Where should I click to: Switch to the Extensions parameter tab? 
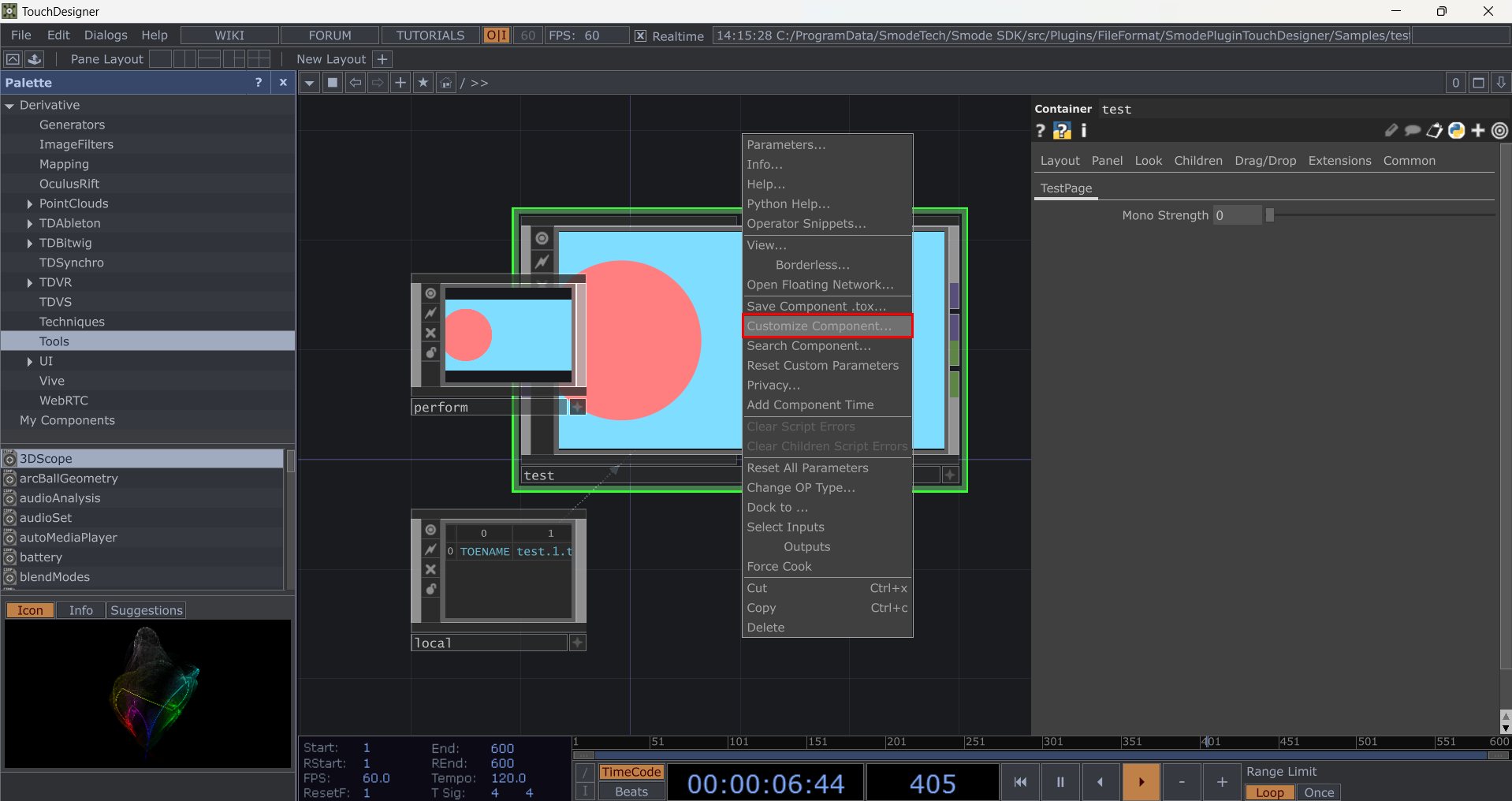(1339, 161)
